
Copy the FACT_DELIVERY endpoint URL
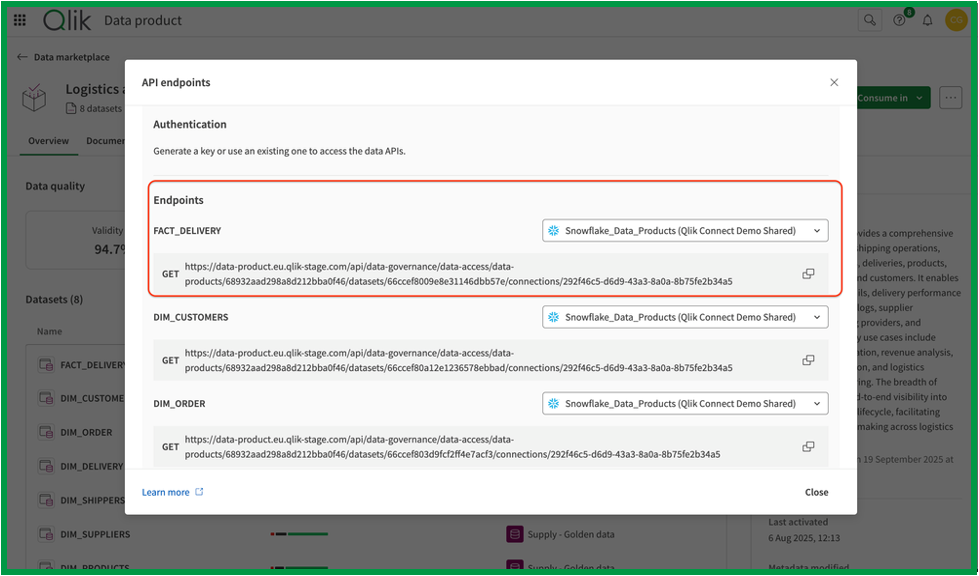(808, 273)
